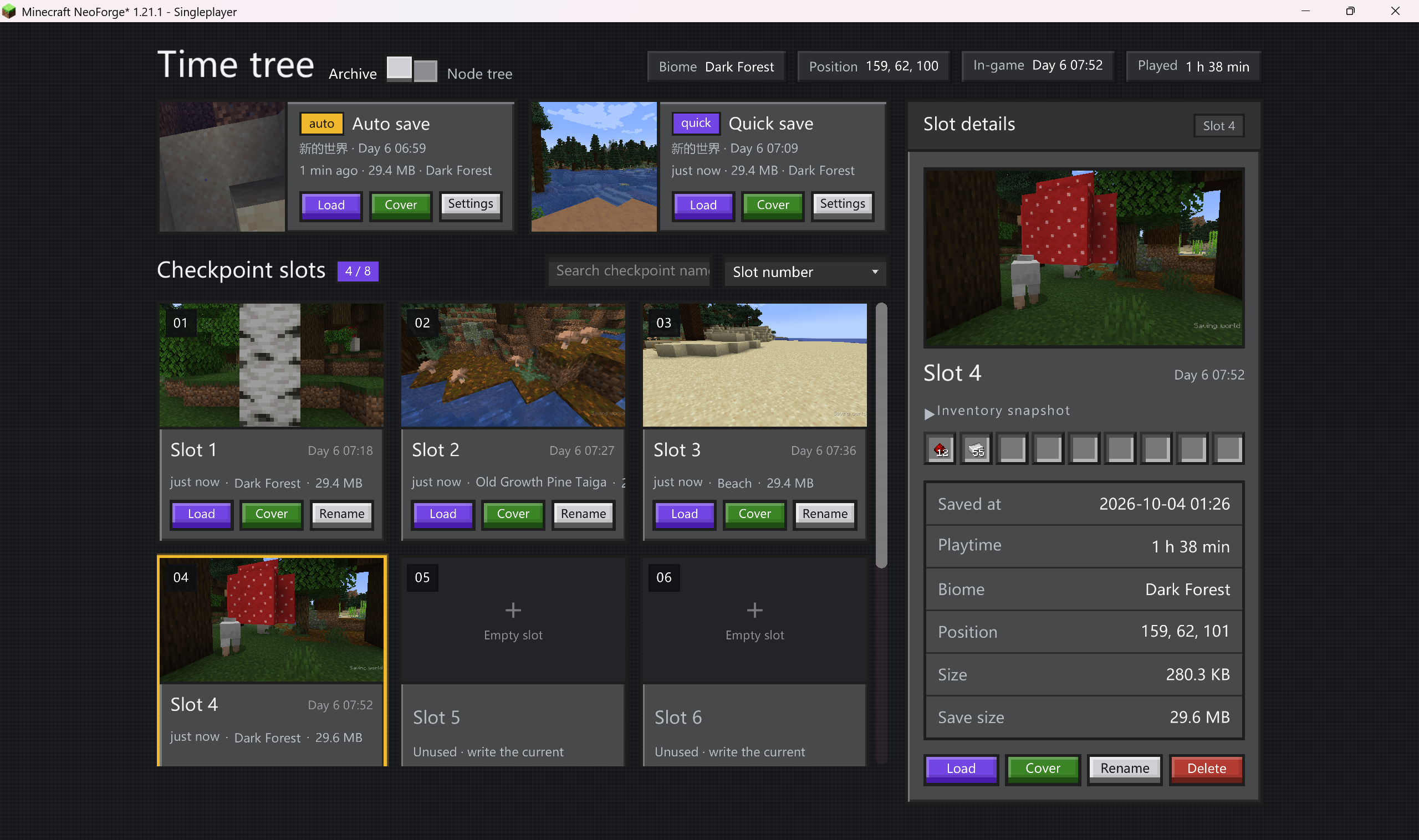Screen dimensions: 1419x840
Task: Rename checkpoint Slot 3
Action: (825, 514)
